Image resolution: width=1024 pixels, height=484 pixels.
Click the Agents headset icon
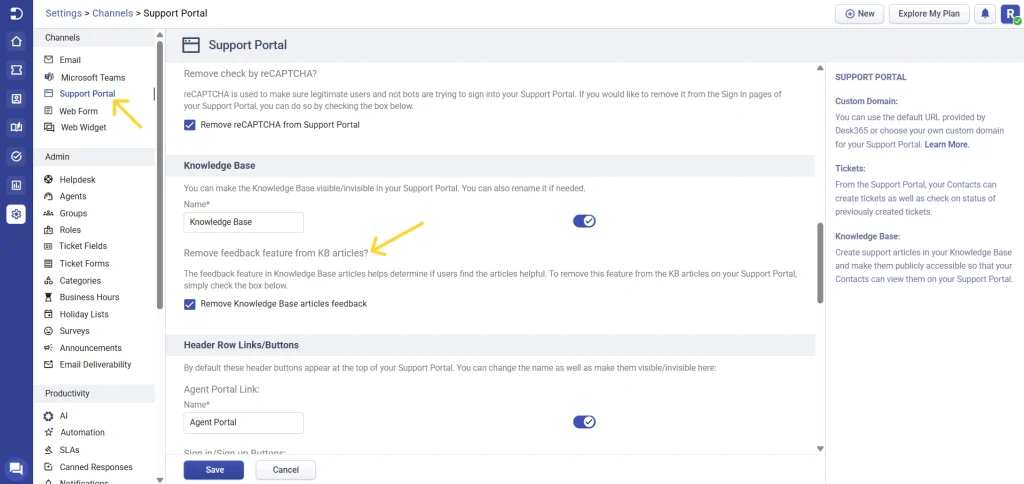pyautogui.click(x=48, y=196)
